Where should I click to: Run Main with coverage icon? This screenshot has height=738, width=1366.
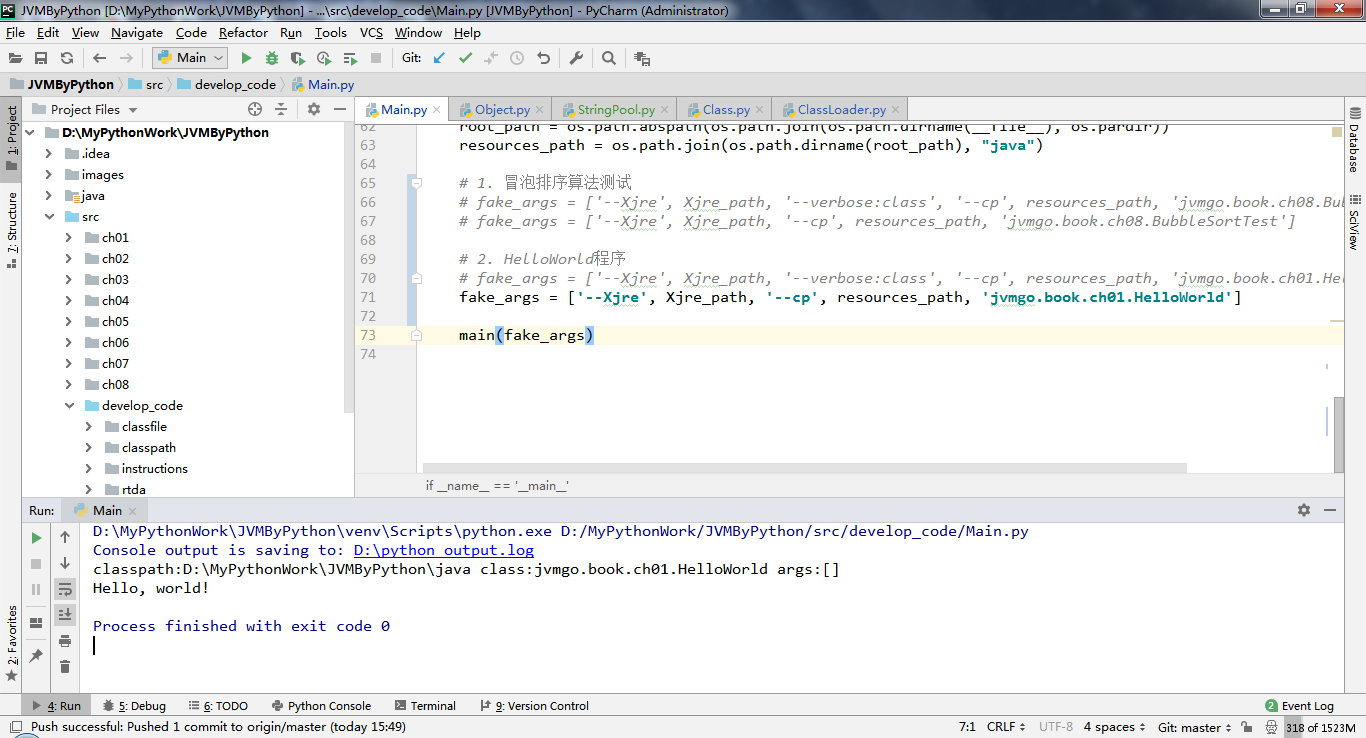(x=298, y=58)
